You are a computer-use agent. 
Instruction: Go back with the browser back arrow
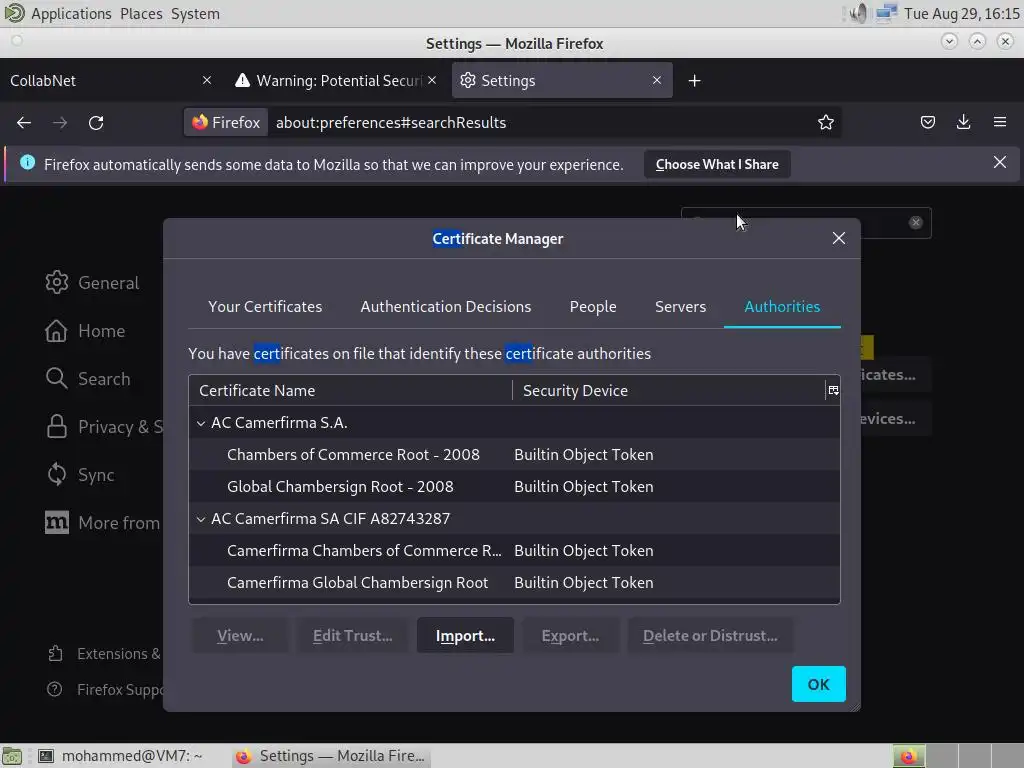coord(24,123)
